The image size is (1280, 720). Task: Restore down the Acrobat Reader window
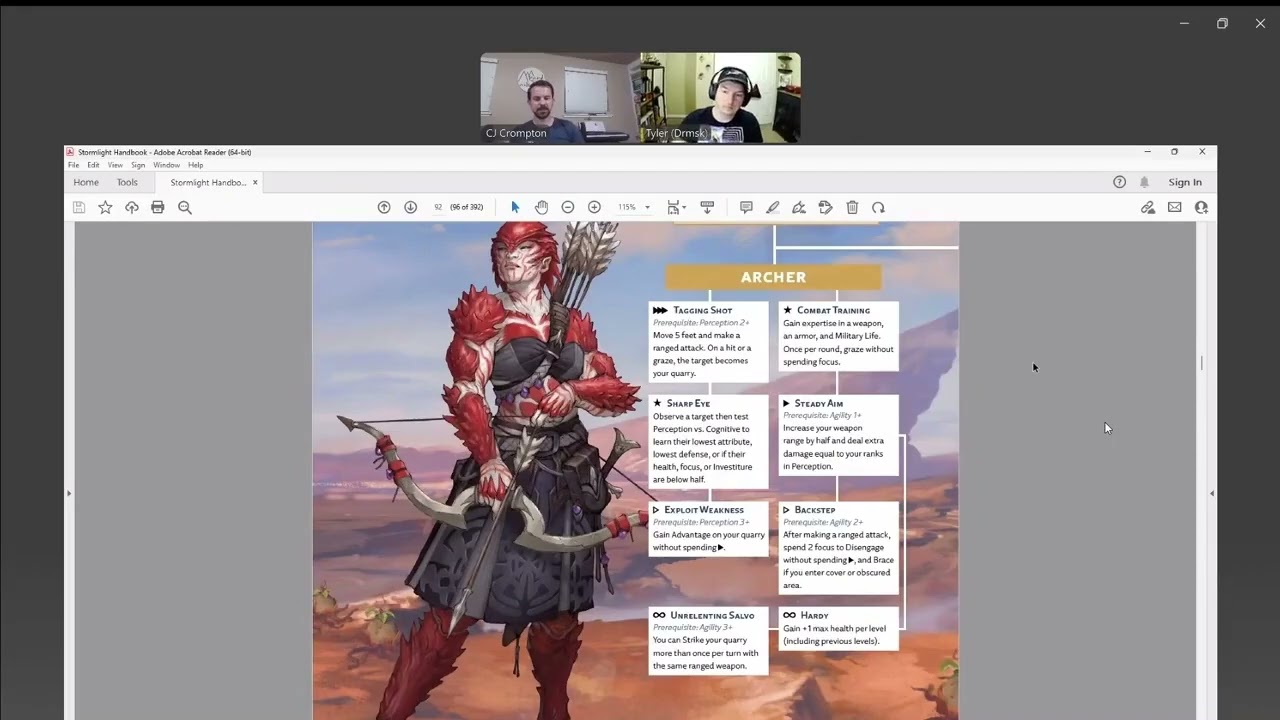[x=1174, y=152]
